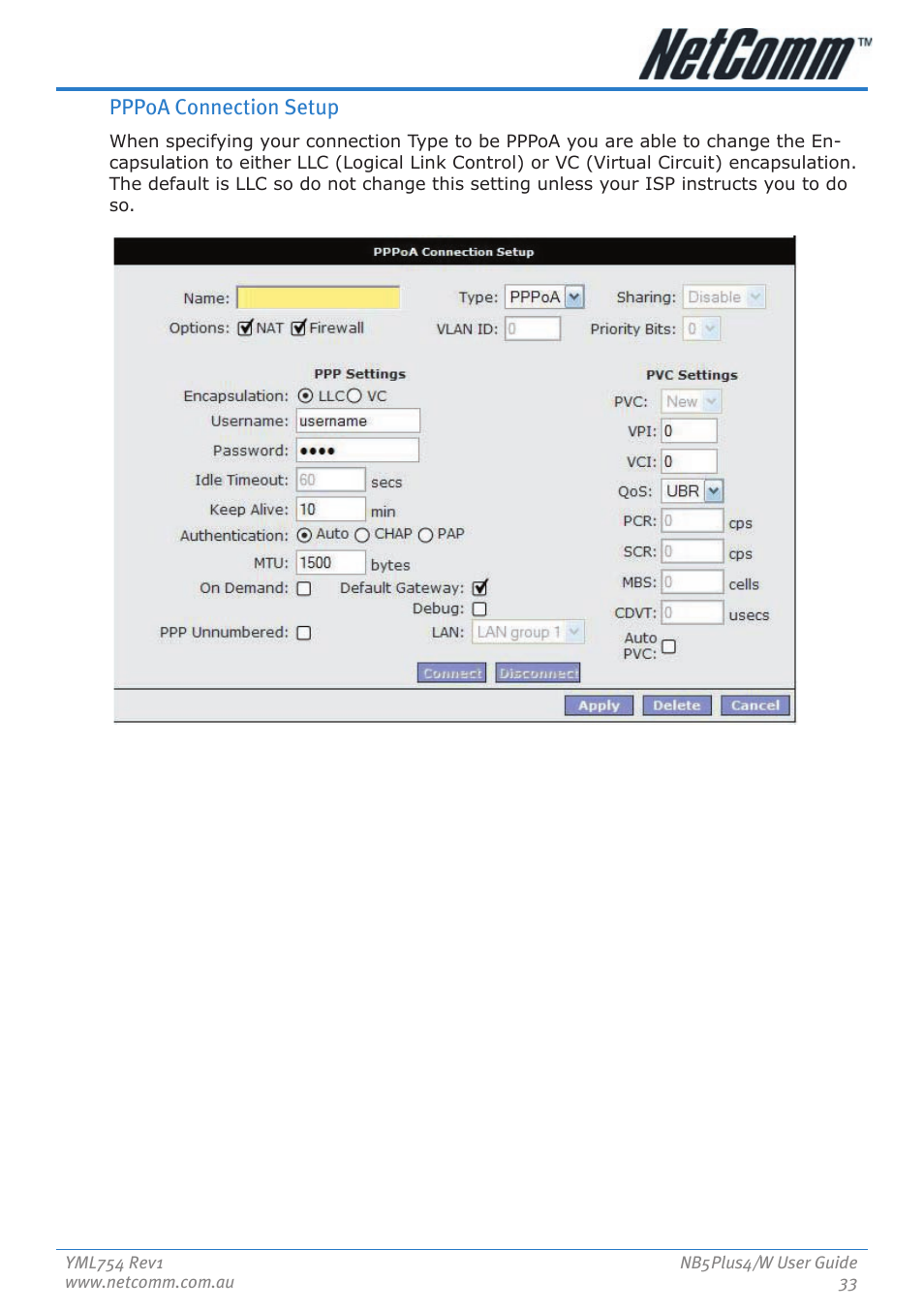Select Auto authentication radio button
Screen dimensions: 924x1312
click(304, 535)
